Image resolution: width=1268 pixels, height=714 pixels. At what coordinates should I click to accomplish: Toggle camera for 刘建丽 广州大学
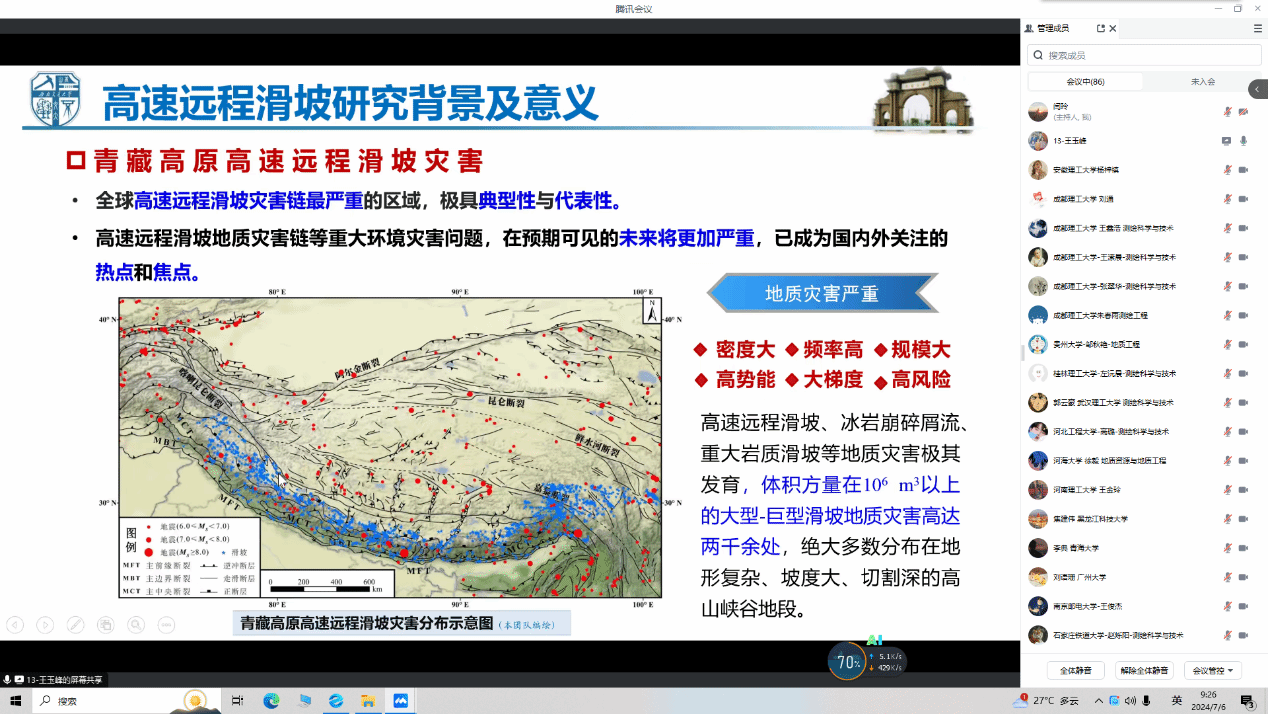(x=1244, y=577)
